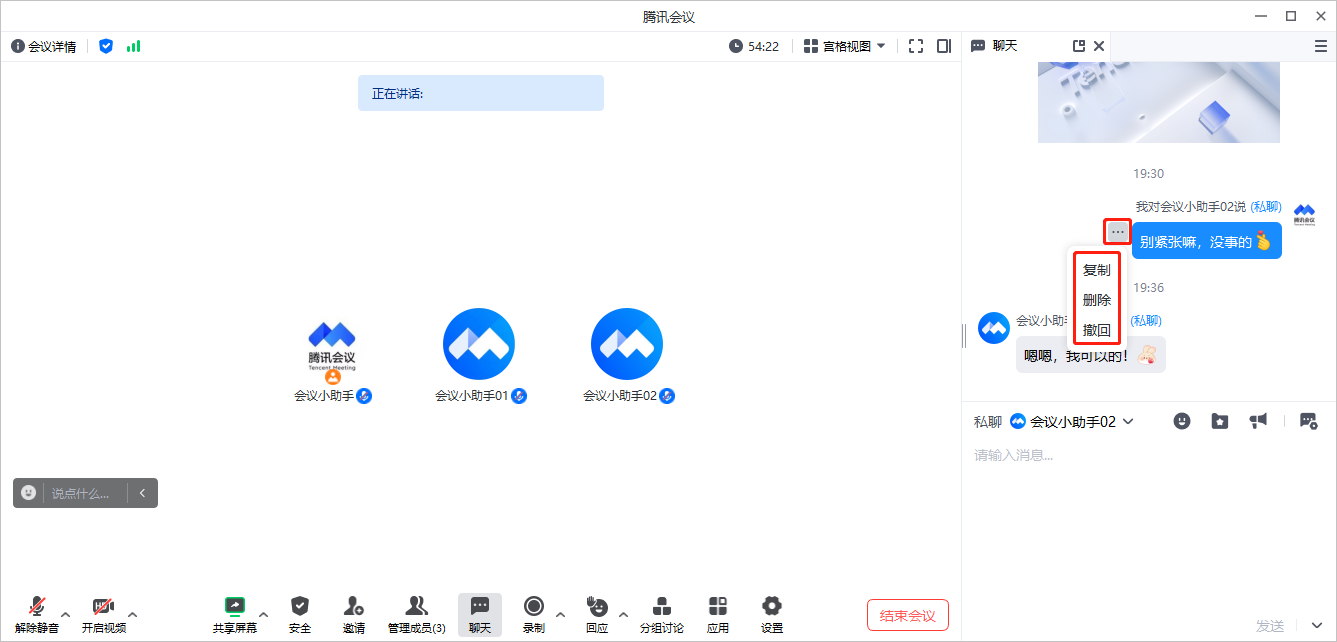Open the 应用 apps panel
This screenshot has height=642, width=1337.
718,614
